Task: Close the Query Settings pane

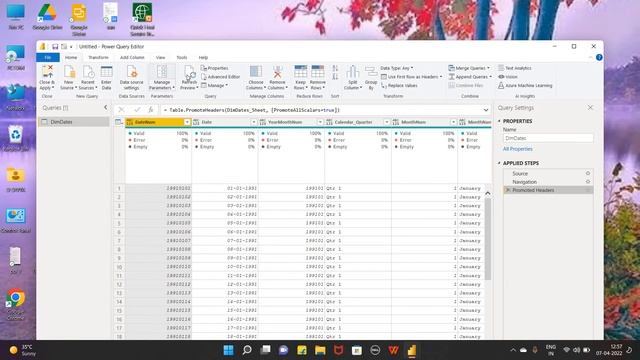Action: pos(590,108)
